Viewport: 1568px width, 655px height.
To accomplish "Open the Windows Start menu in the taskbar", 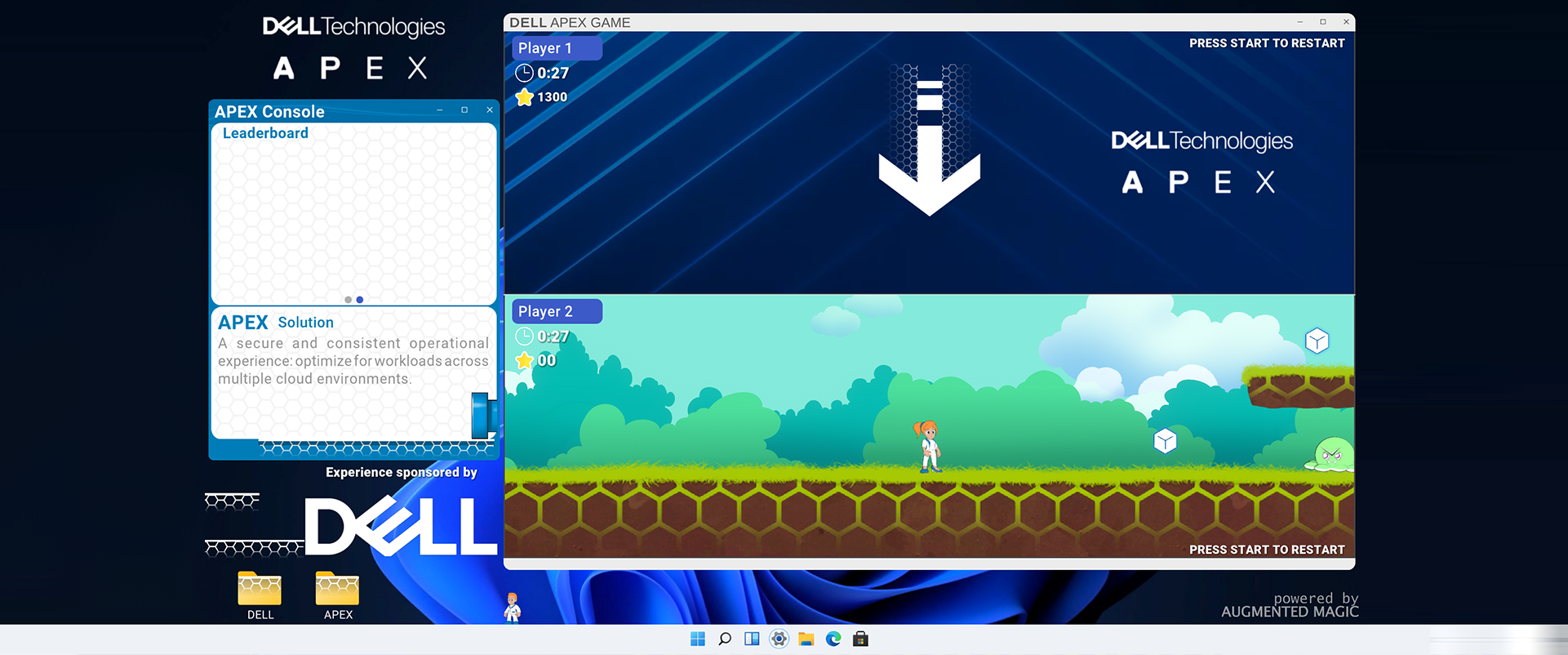I will (x=697, y=639).
